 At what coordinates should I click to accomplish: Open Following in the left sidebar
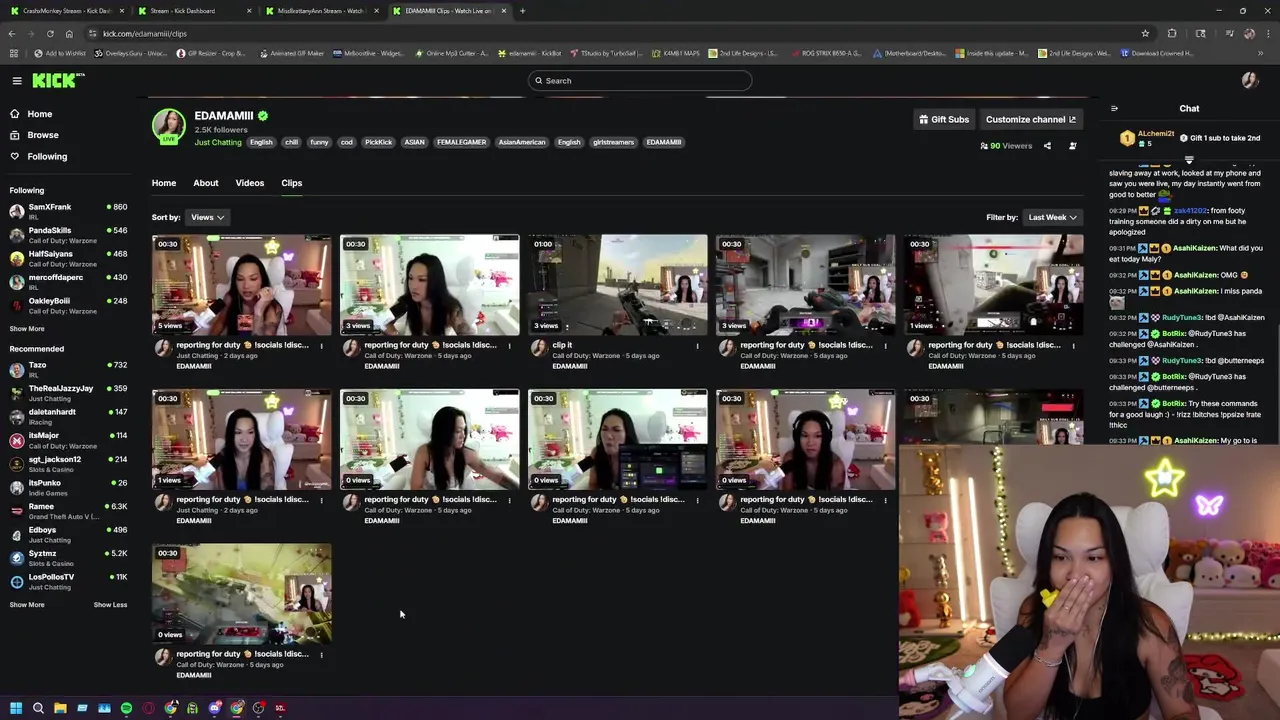(38, 156)
